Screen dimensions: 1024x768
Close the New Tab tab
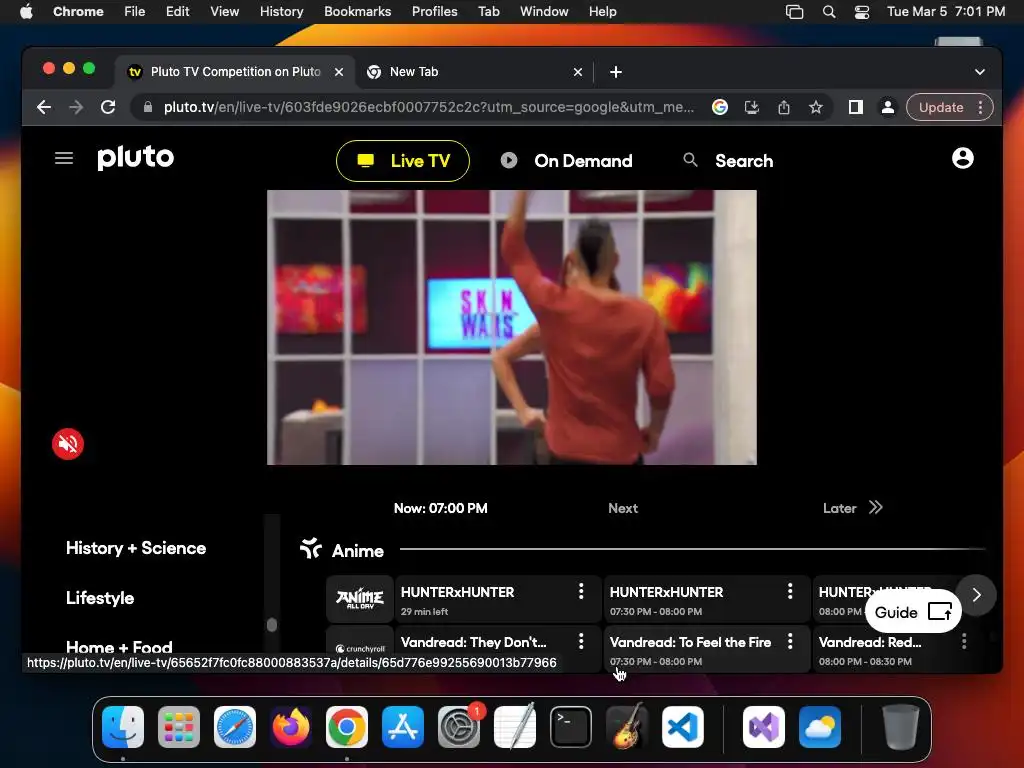[577, 72]
